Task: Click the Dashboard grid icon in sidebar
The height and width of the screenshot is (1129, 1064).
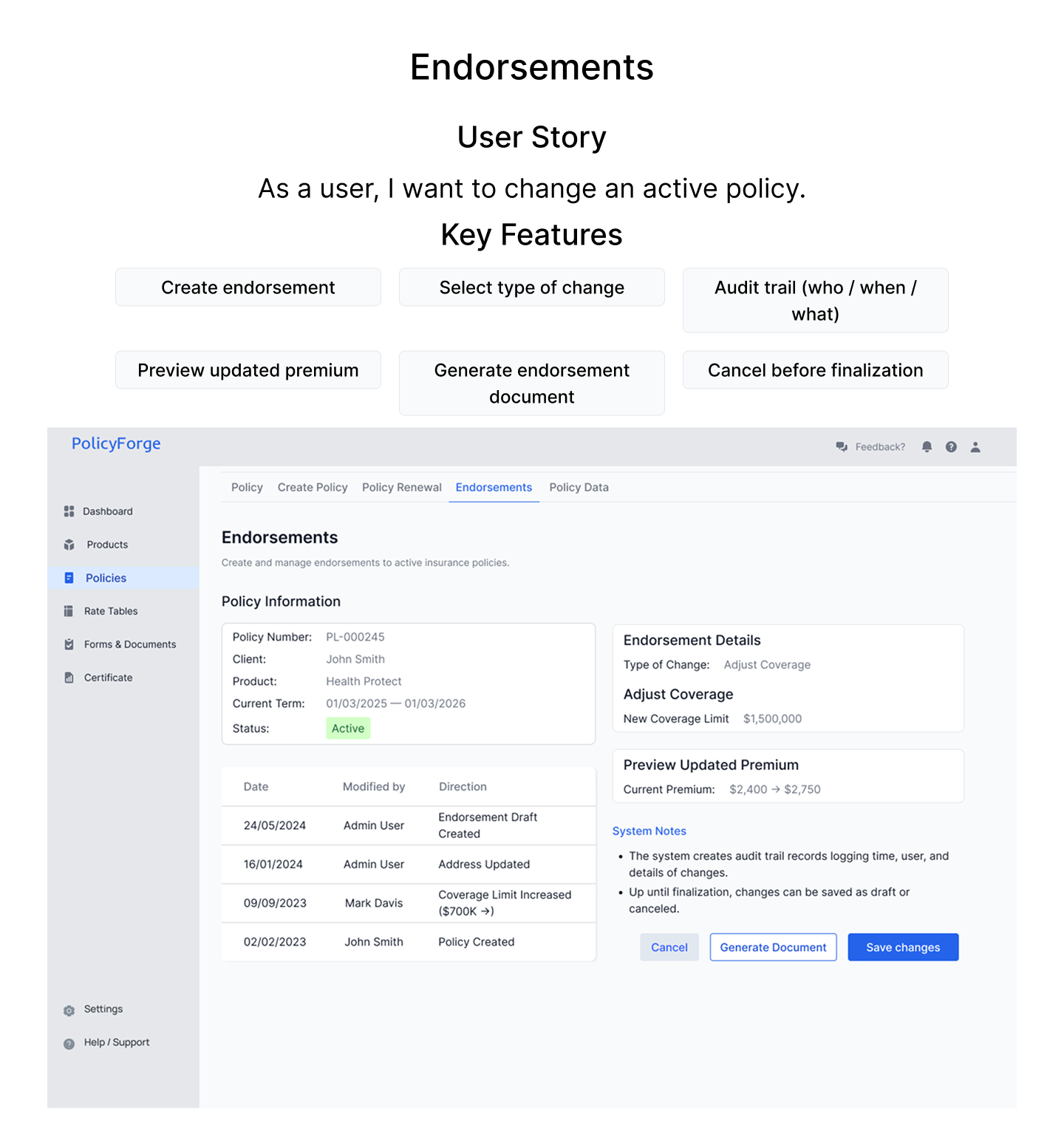Action: [x=69, y=511]
